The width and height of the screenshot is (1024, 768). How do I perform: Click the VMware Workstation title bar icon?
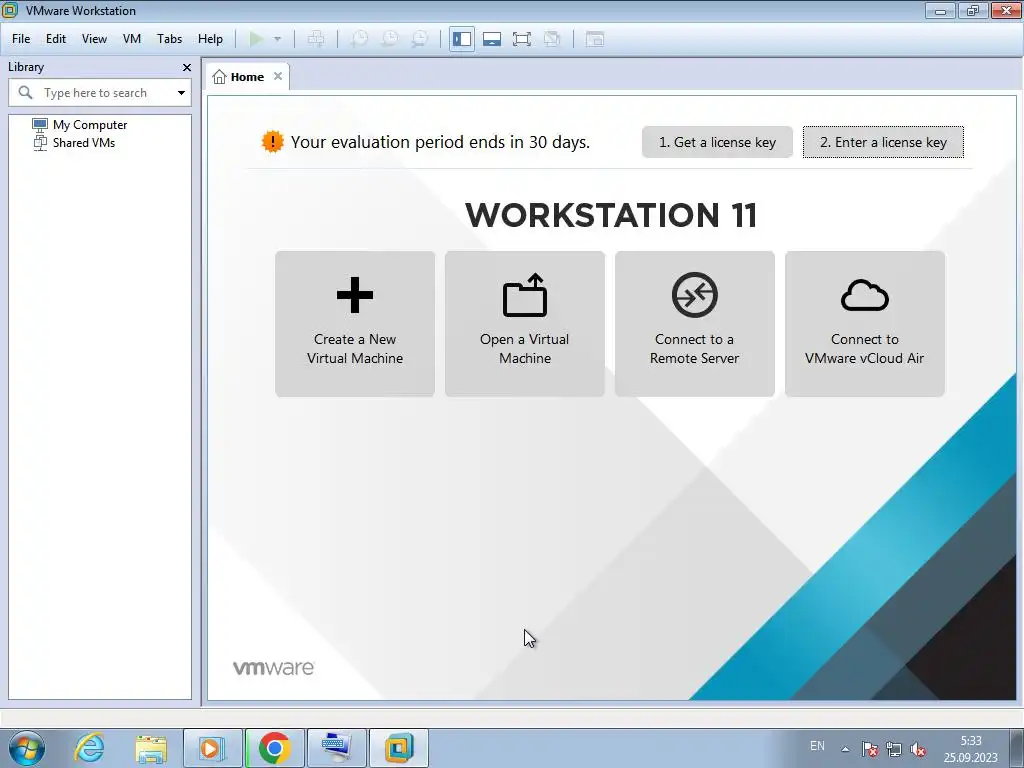10,10
